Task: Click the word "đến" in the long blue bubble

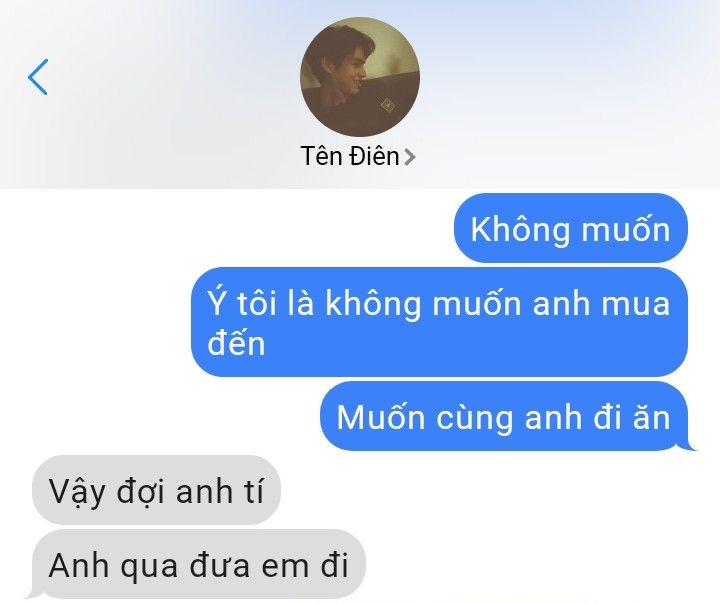Action: pos(236,342)
